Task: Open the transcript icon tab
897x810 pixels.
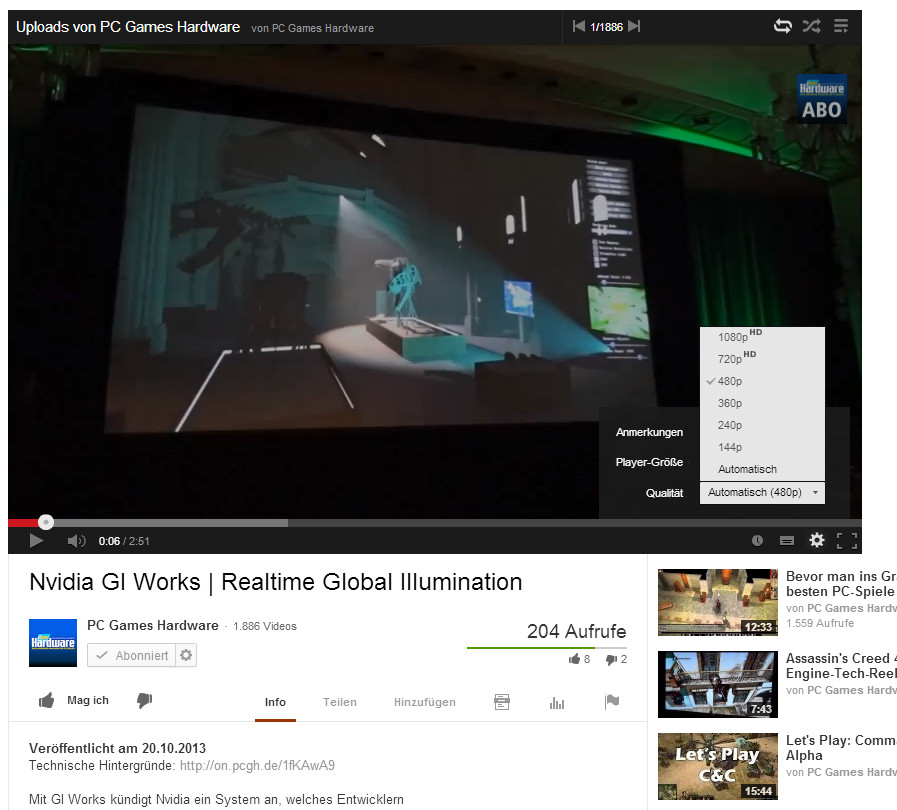Action: (x=502, y=702)
